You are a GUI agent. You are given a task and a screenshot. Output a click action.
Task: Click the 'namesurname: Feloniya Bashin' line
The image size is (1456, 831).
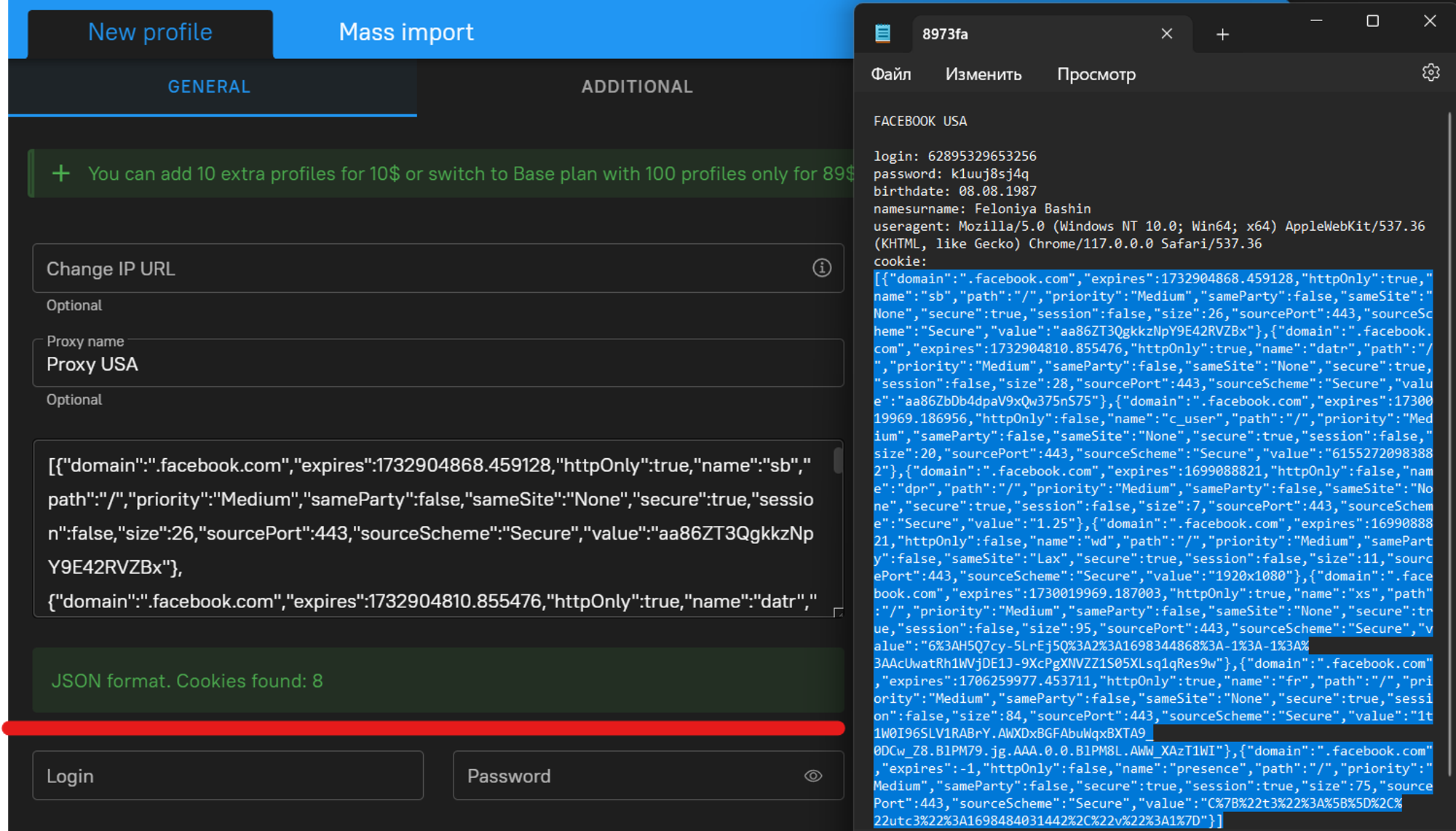982,209
